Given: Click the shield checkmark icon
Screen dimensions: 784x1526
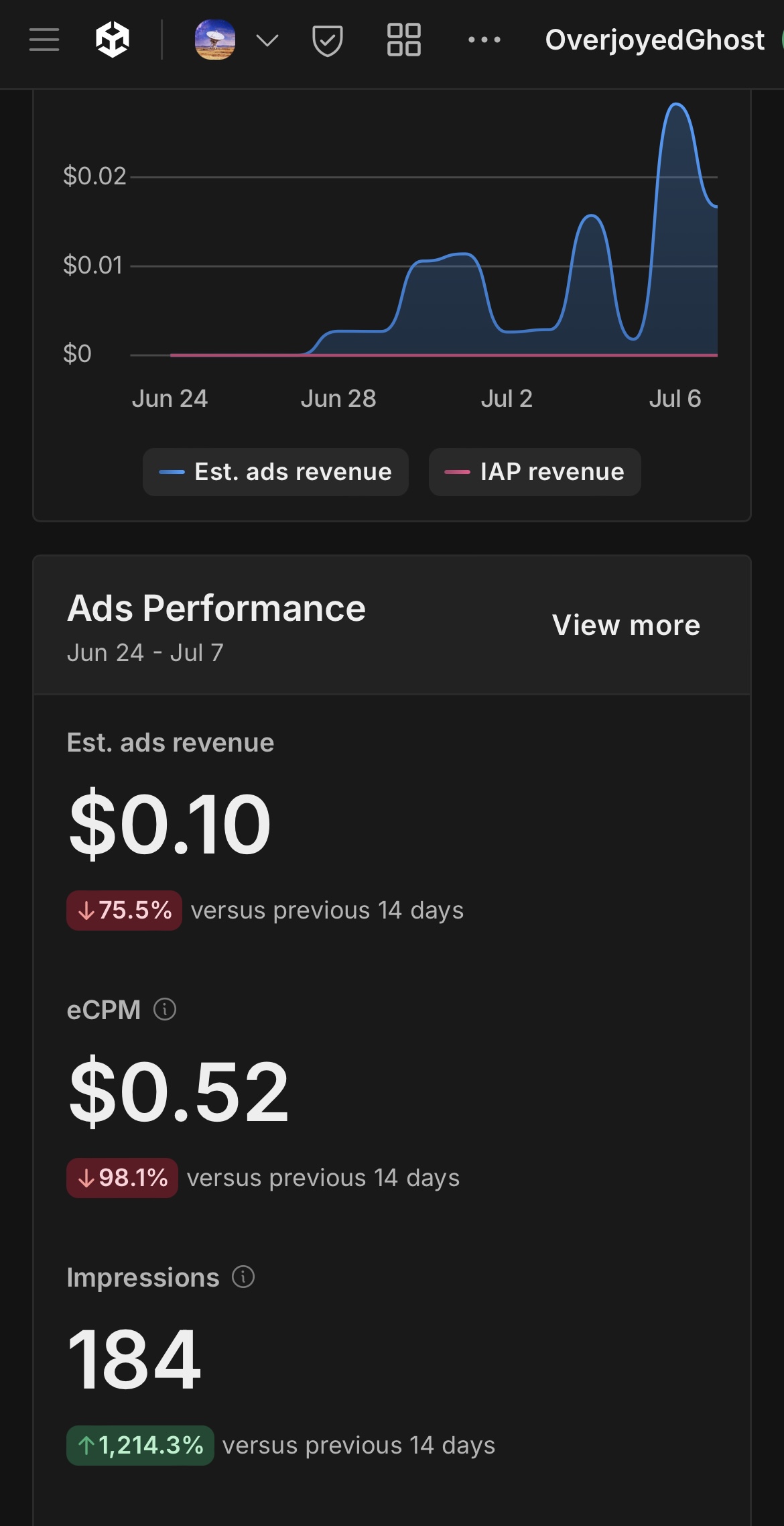Looking at the screenshot, I should tap(328, 41).
